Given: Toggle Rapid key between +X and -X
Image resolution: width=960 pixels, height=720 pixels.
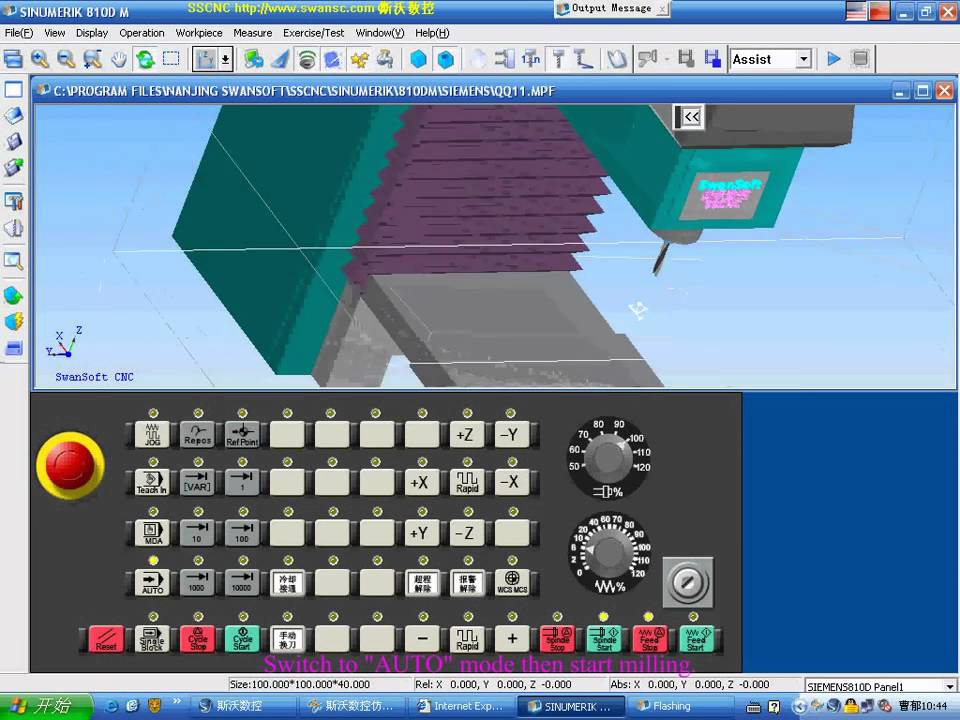Looking at the screenshot, I should click(467, 482).
